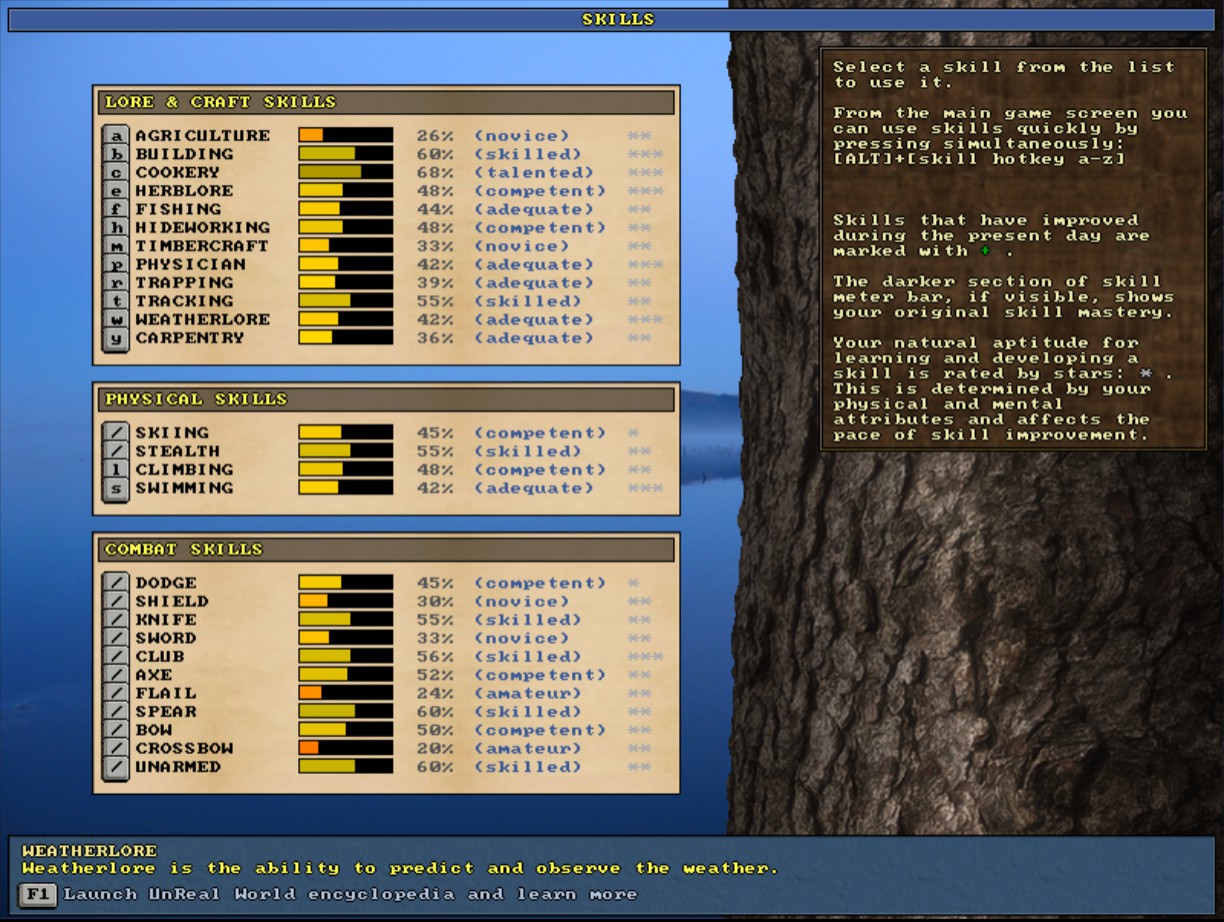1224x922 pixels.
Task: Click the Timbercraft '(novice)' rating
Action: click(522, 246)
